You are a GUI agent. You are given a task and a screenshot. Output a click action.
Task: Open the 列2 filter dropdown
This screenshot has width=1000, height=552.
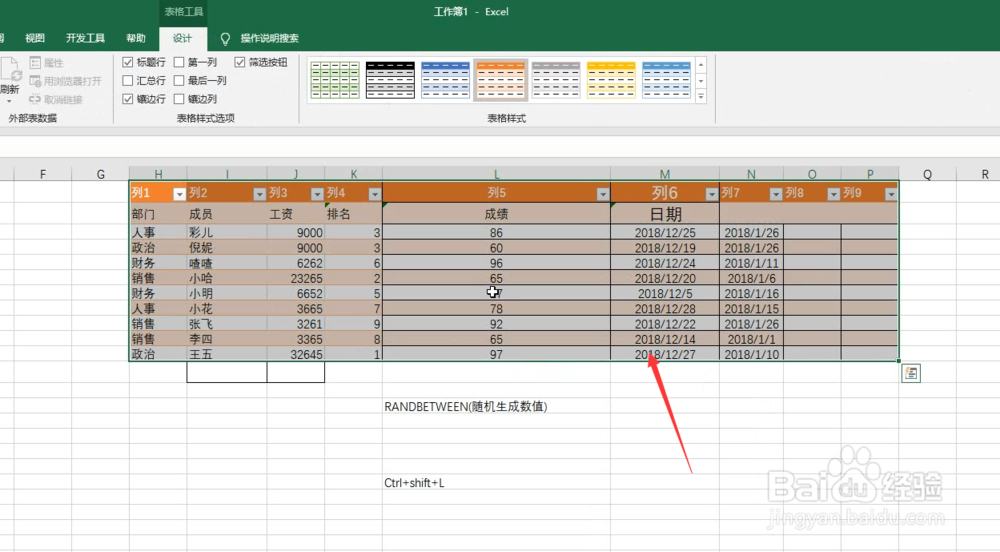coord(259,194)
